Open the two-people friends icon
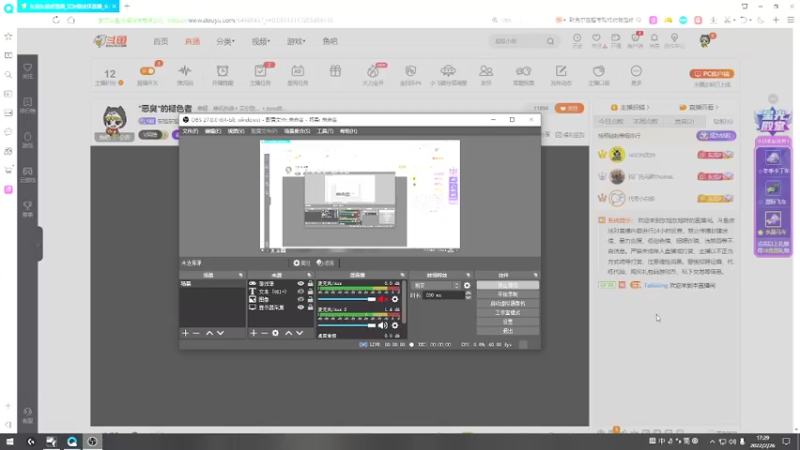This screenshot has height=450, width=800. click(486, 71)
